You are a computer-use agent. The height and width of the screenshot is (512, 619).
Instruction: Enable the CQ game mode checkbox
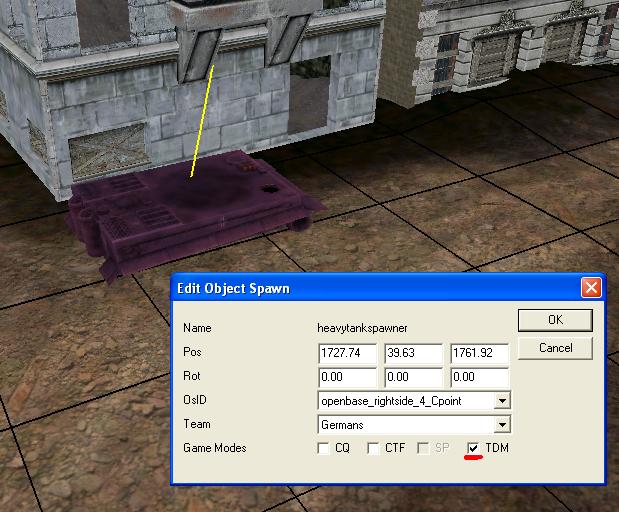pos(323,449)
